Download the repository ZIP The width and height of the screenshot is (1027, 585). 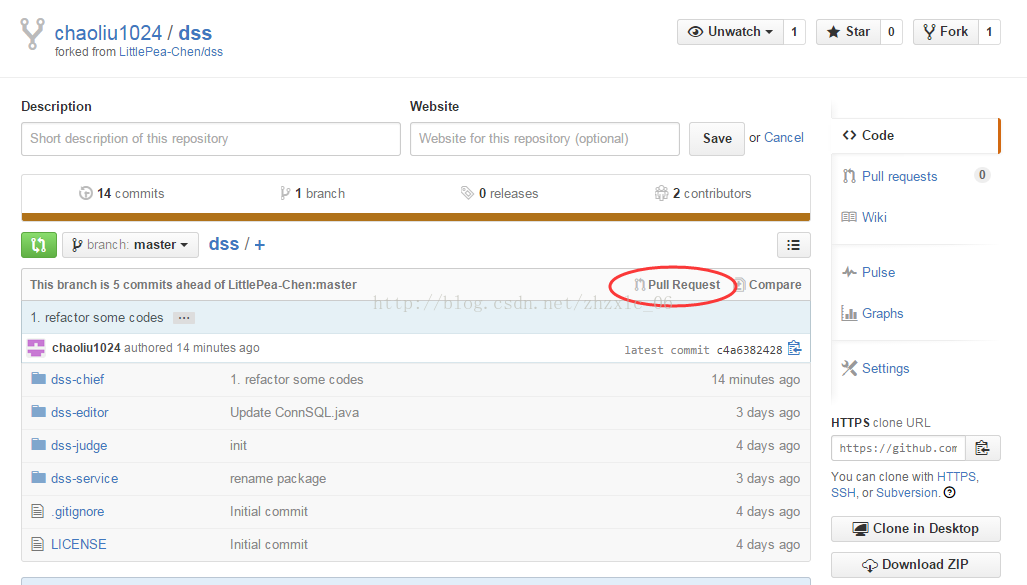[x=916, y=565]
